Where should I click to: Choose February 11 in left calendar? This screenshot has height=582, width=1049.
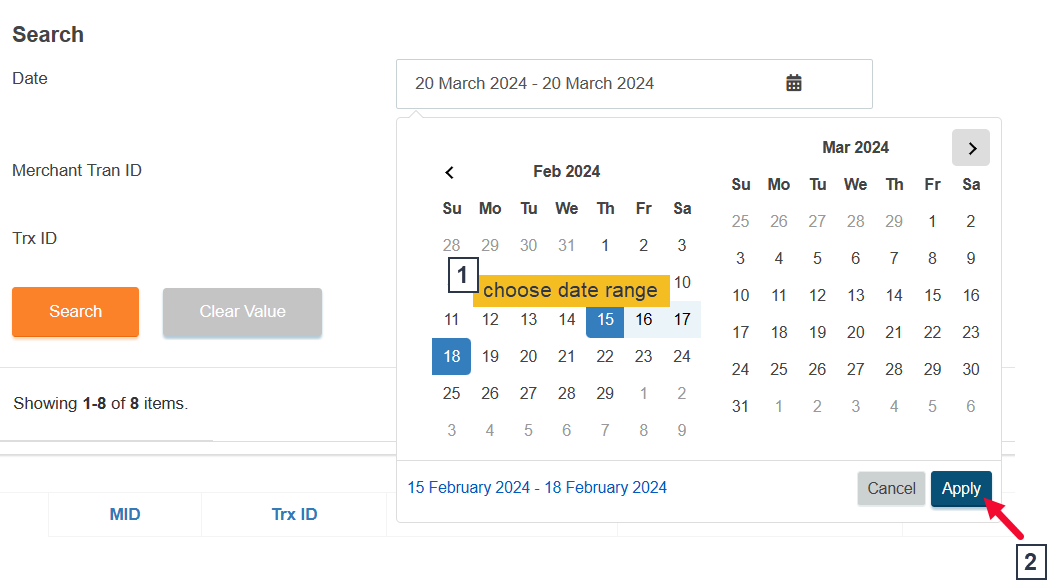click(451, 320)
